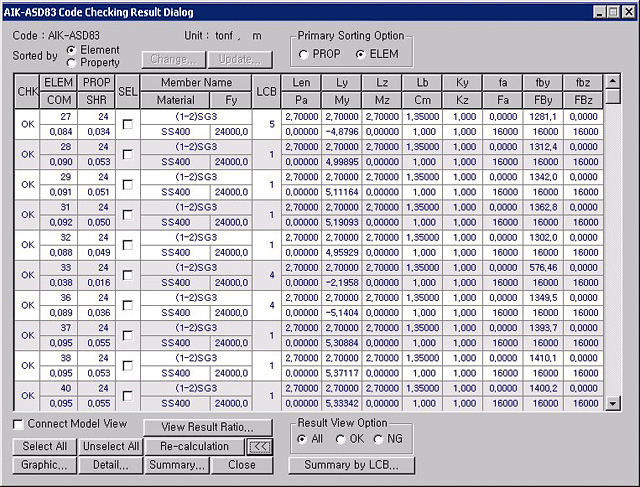Click the LCB column header
Screen dimensions: 640x487
click(267, 91)
